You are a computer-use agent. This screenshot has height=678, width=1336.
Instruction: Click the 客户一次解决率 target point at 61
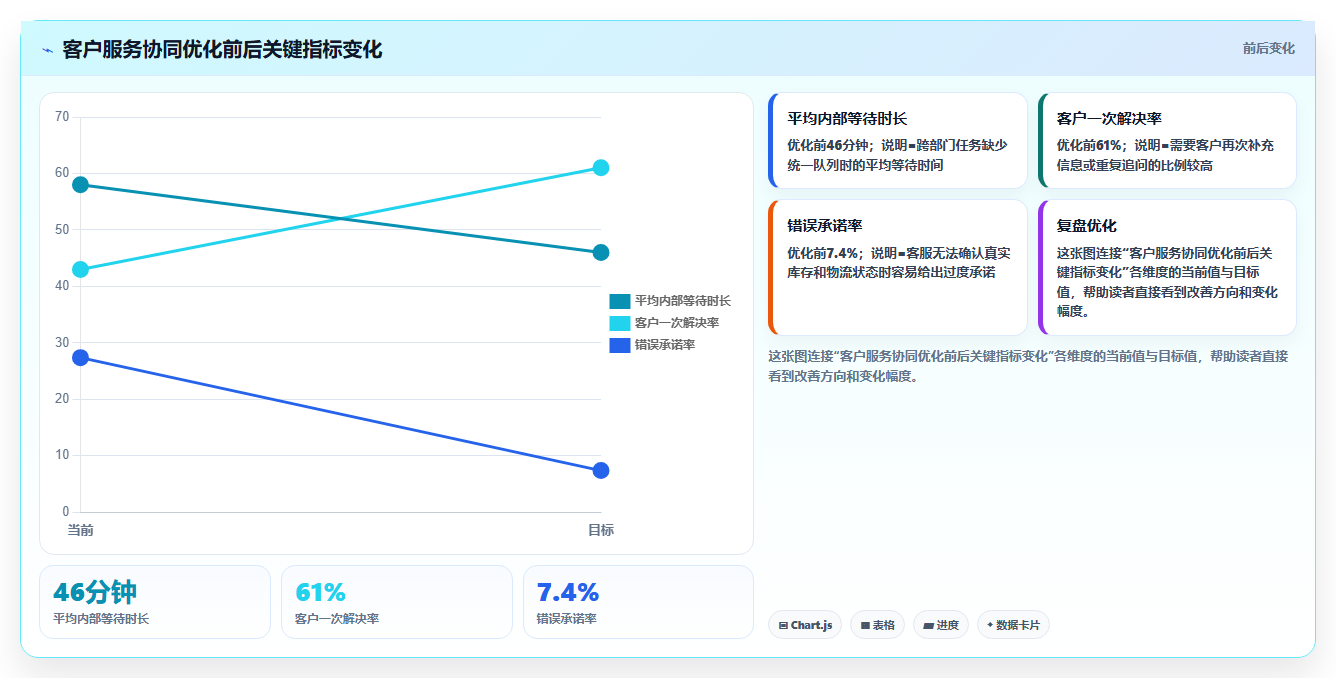click(601, 168)
